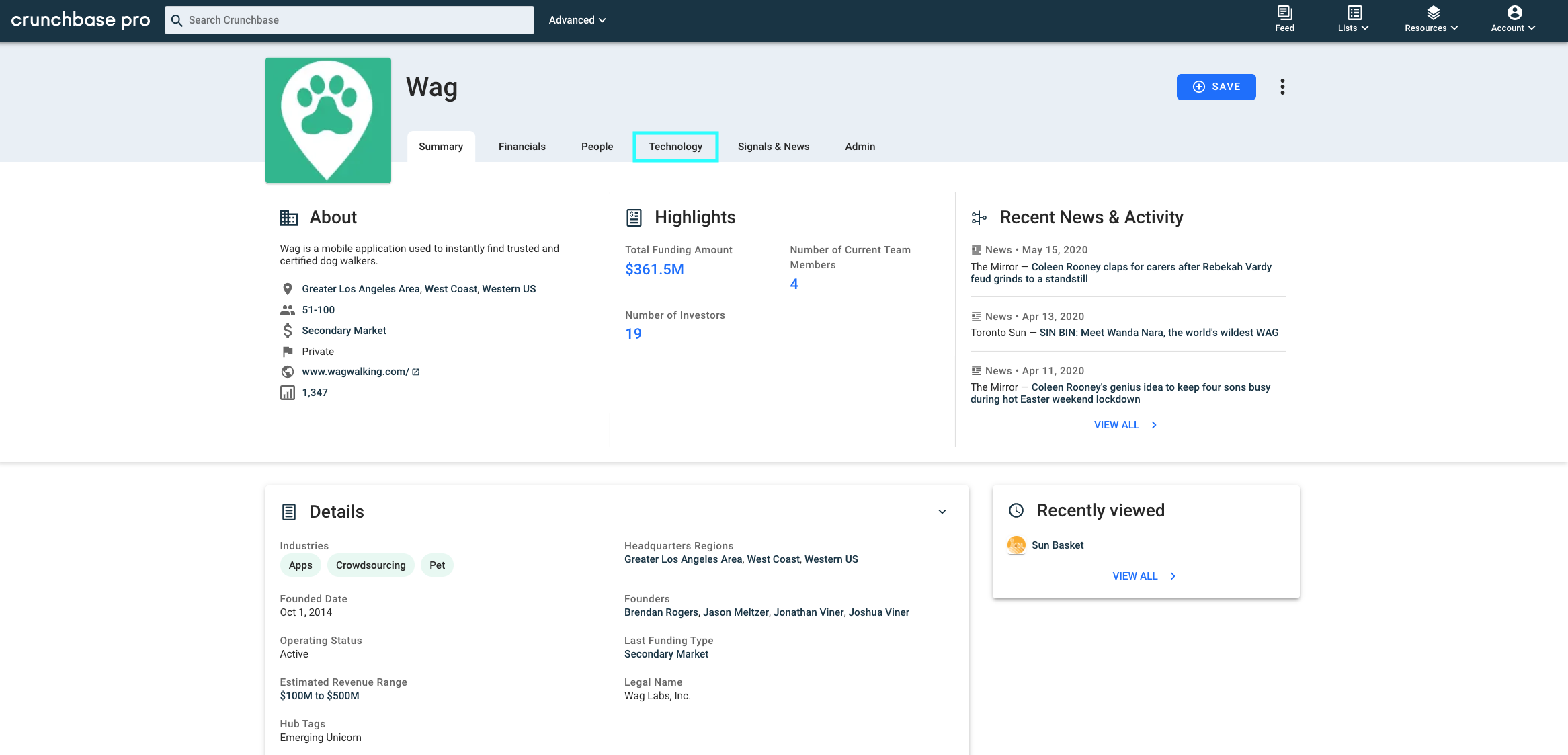
Task: Collapse the Details section chevron
Action: (942, 512)
